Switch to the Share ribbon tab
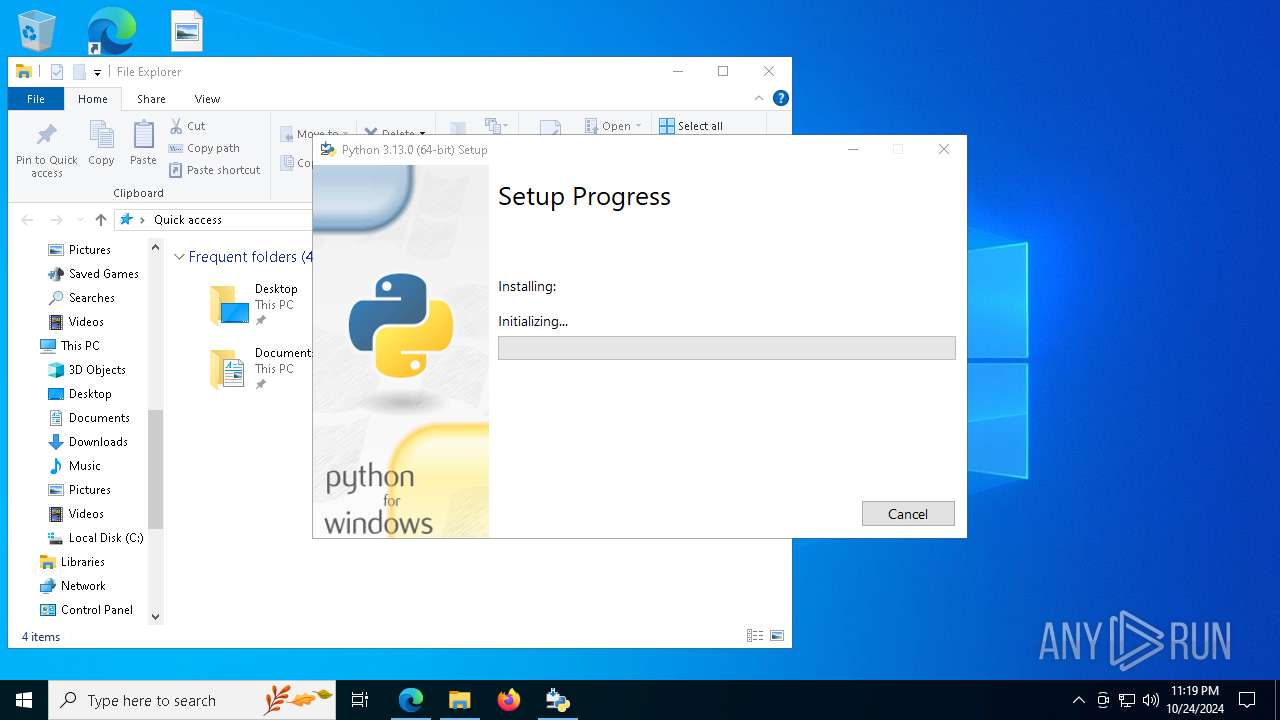This screenshot has width=1280, height=720. (151, 99)
